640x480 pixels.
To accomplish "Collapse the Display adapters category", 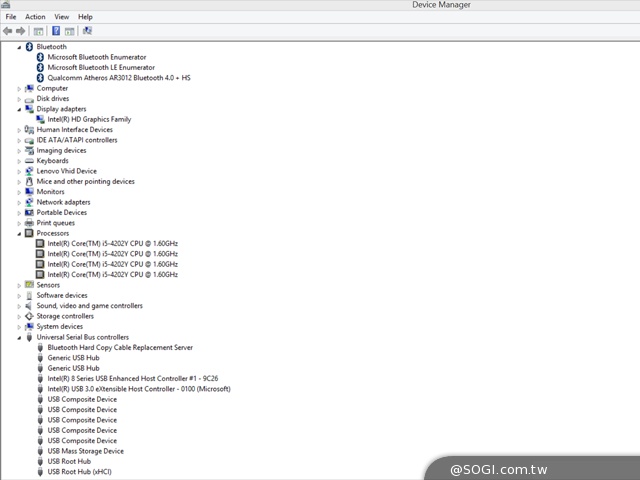I will [18, 109].
